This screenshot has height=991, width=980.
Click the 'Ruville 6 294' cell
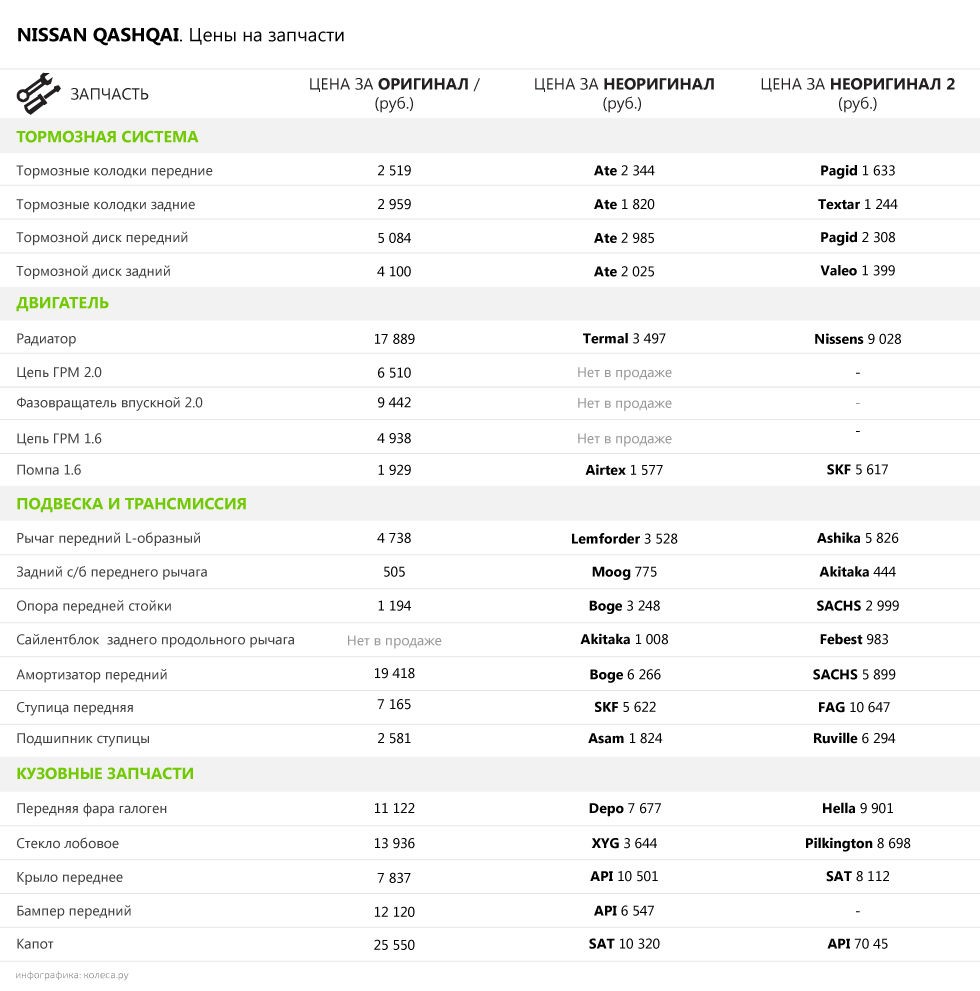click(x=854, y=738)
